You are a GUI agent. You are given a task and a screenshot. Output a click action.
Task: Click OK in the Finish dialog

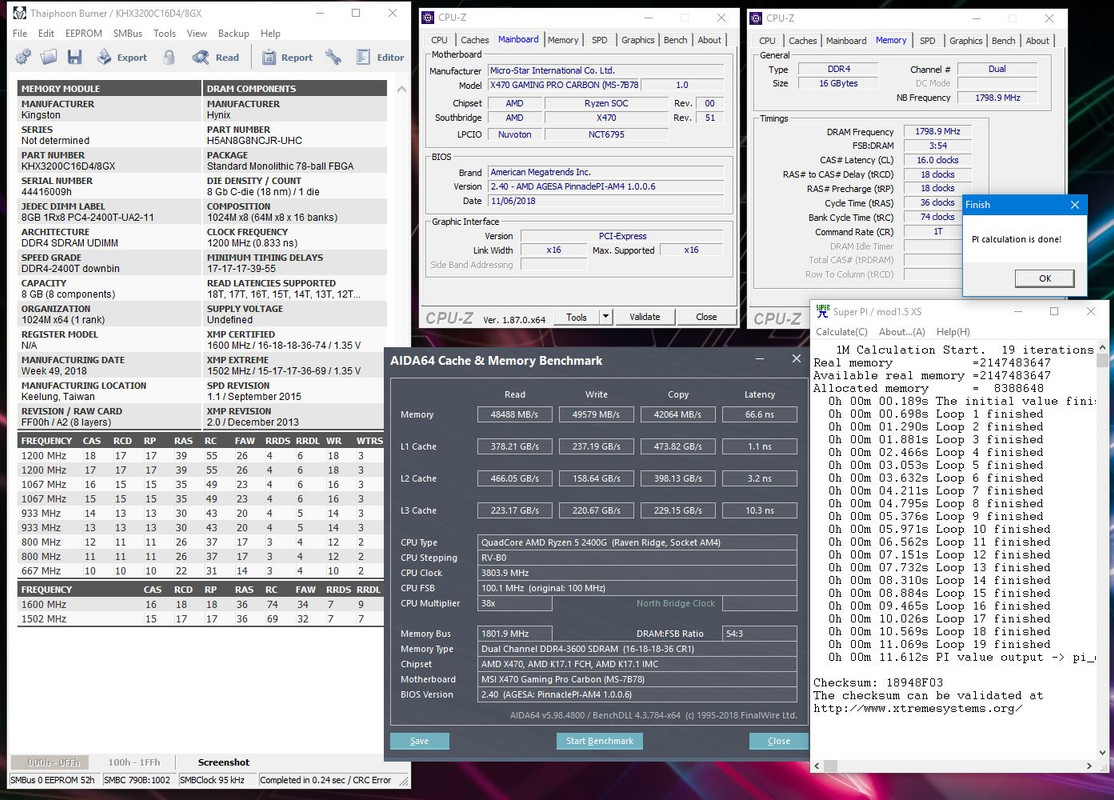pyautogui.click(x=1044, y=279)
